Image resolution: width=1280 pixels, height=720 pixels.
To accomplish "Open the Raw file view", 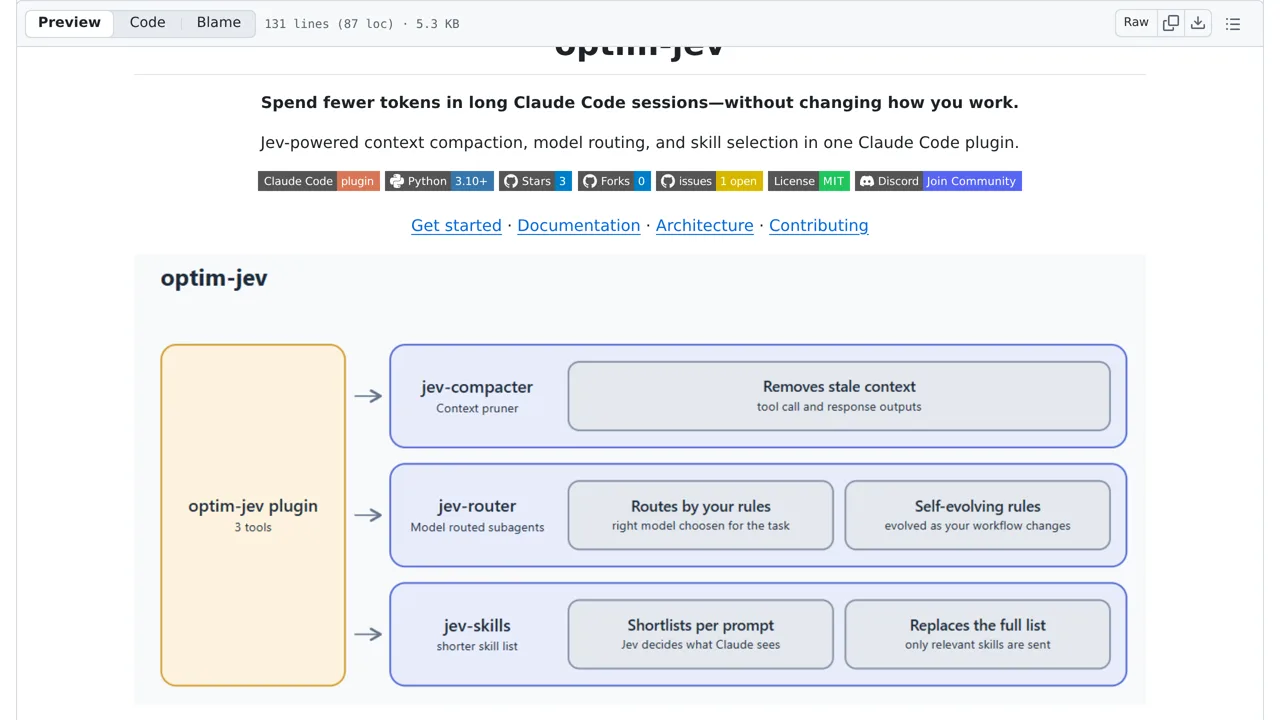I will coord(1136,23).
